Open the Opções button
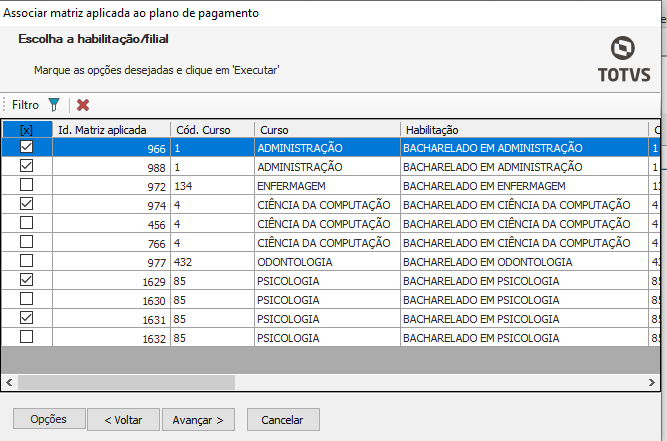Viewport: 667px width, 441px height. 48,420
